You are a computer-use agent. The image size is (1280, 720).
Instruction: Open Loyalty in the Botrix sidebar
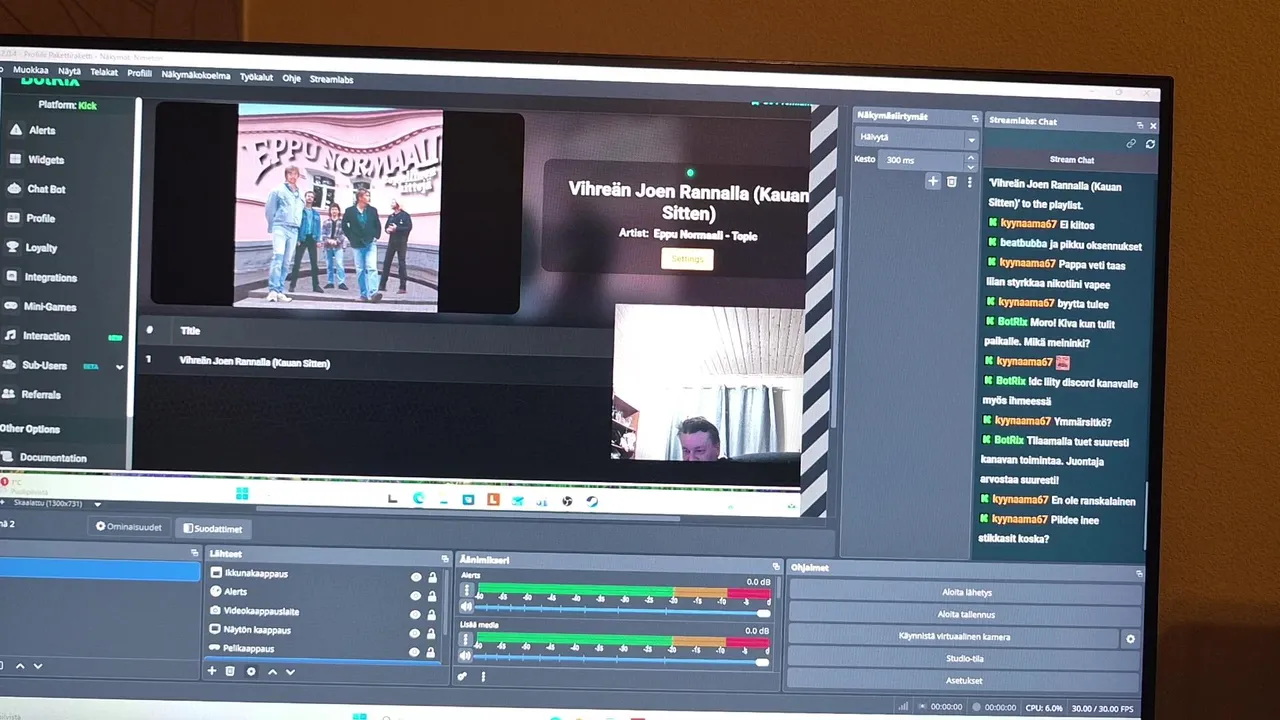coord(41,248)
